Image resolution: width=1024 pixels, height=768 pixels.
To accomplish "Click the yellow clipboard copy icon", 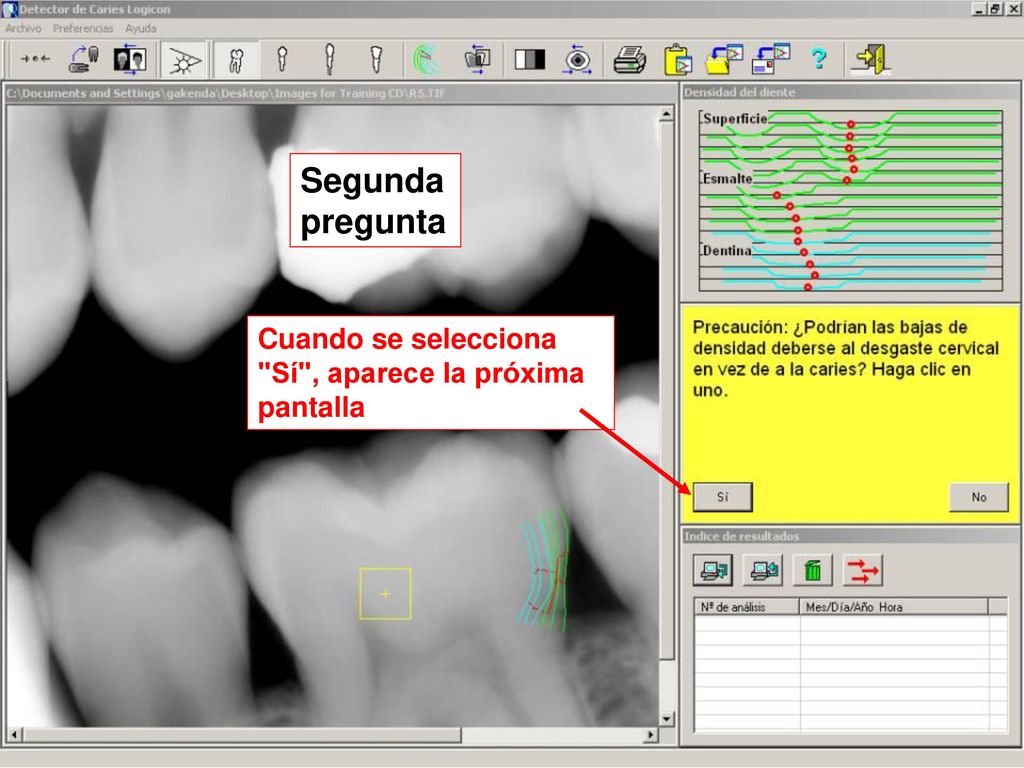I will [x=678, y=59].
